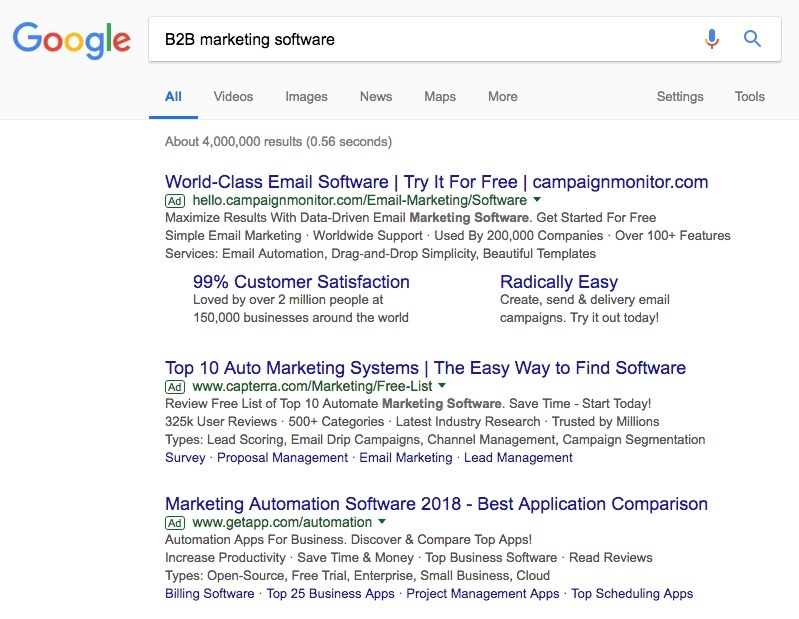Click the Billing Software sitelink
The width and height of the screenshot is (799, 619).
click(x=209, y=594)
